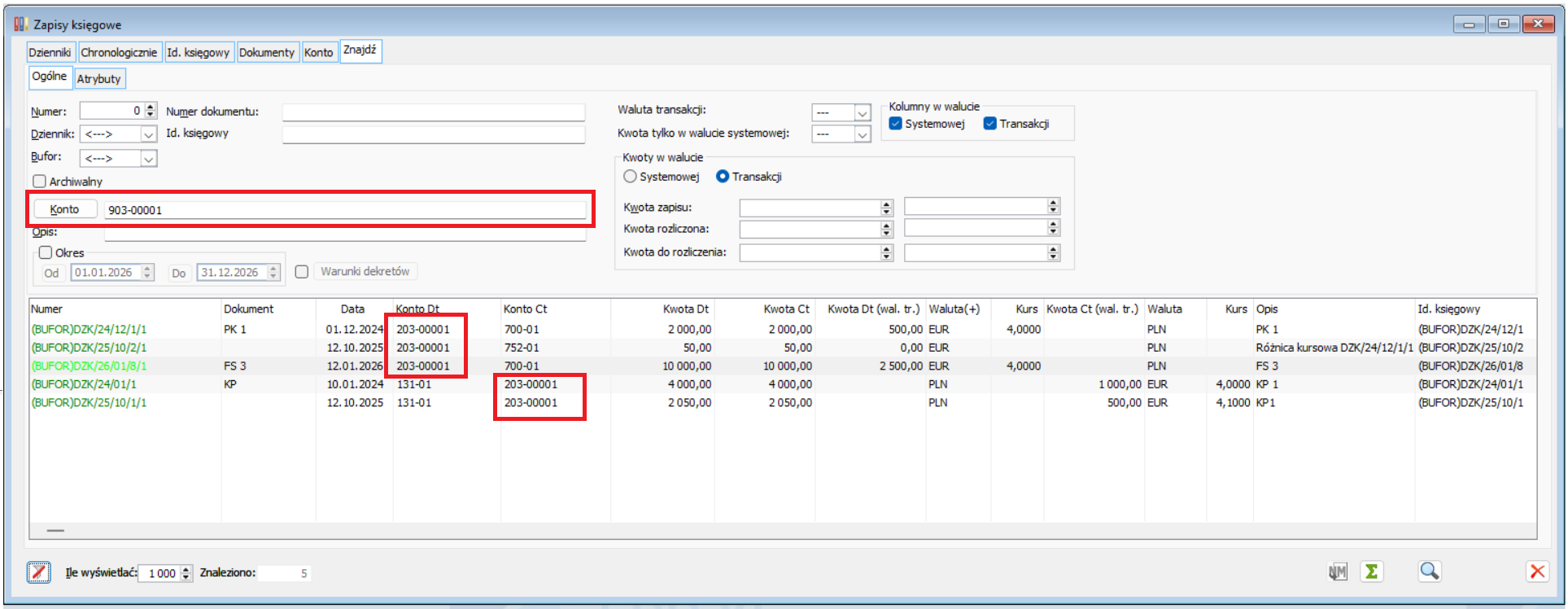Screen dimensions: 1568x609
Task: Click the red X close icon at bottom right
Action: pos(1537,572)
